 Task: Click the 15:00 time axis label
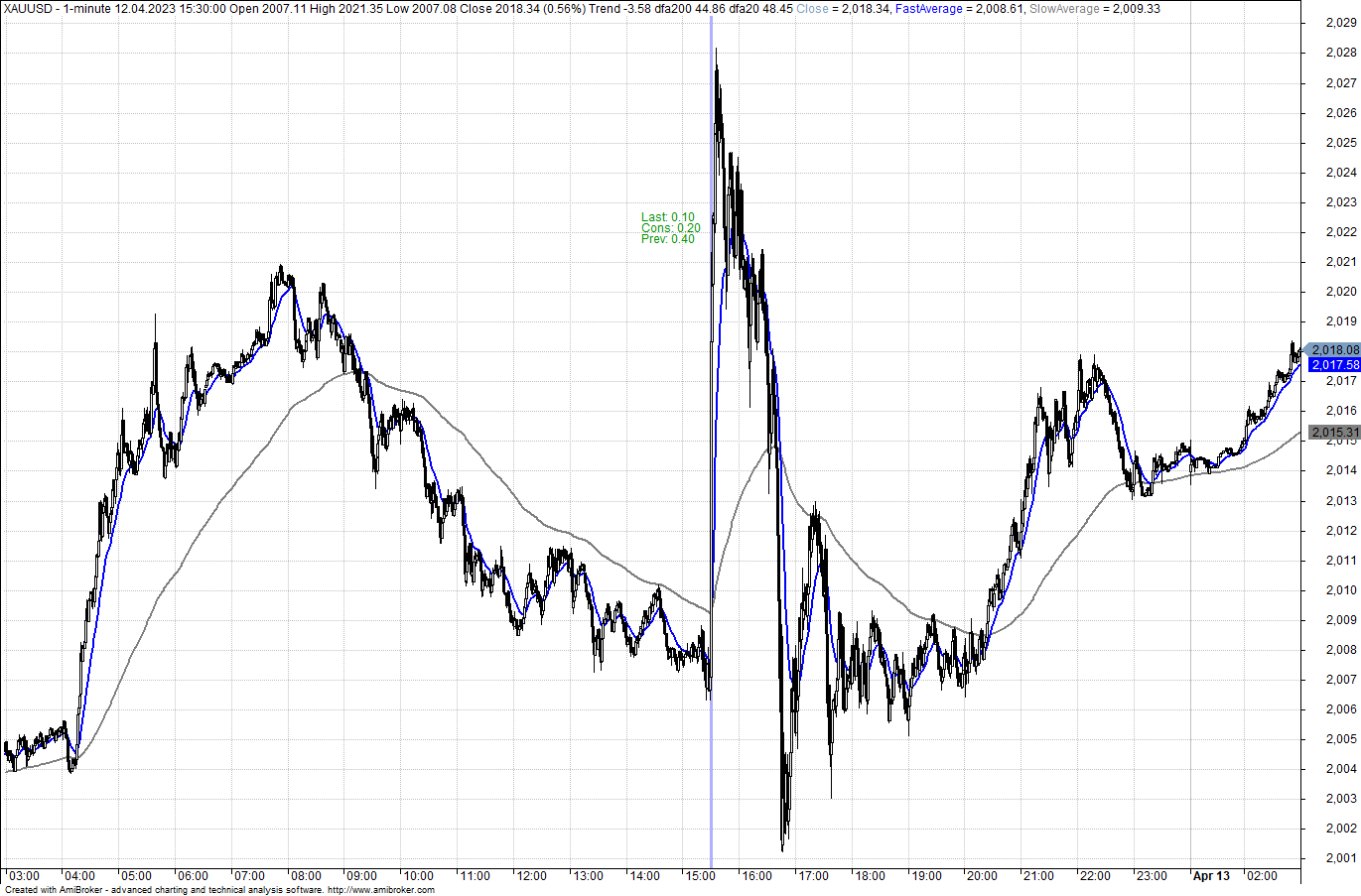[700, 876]
